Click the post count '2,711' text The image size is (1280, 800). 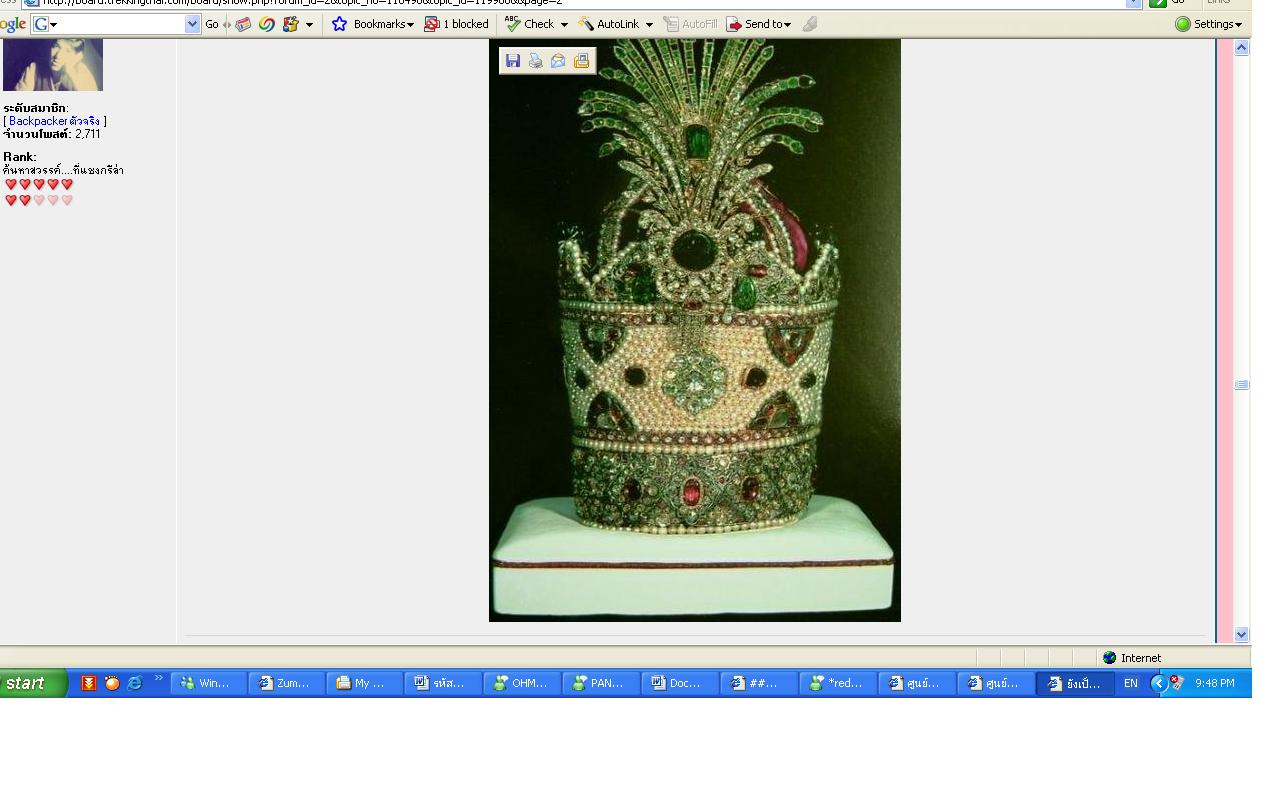pyautogui.click(x=87, y=134)
